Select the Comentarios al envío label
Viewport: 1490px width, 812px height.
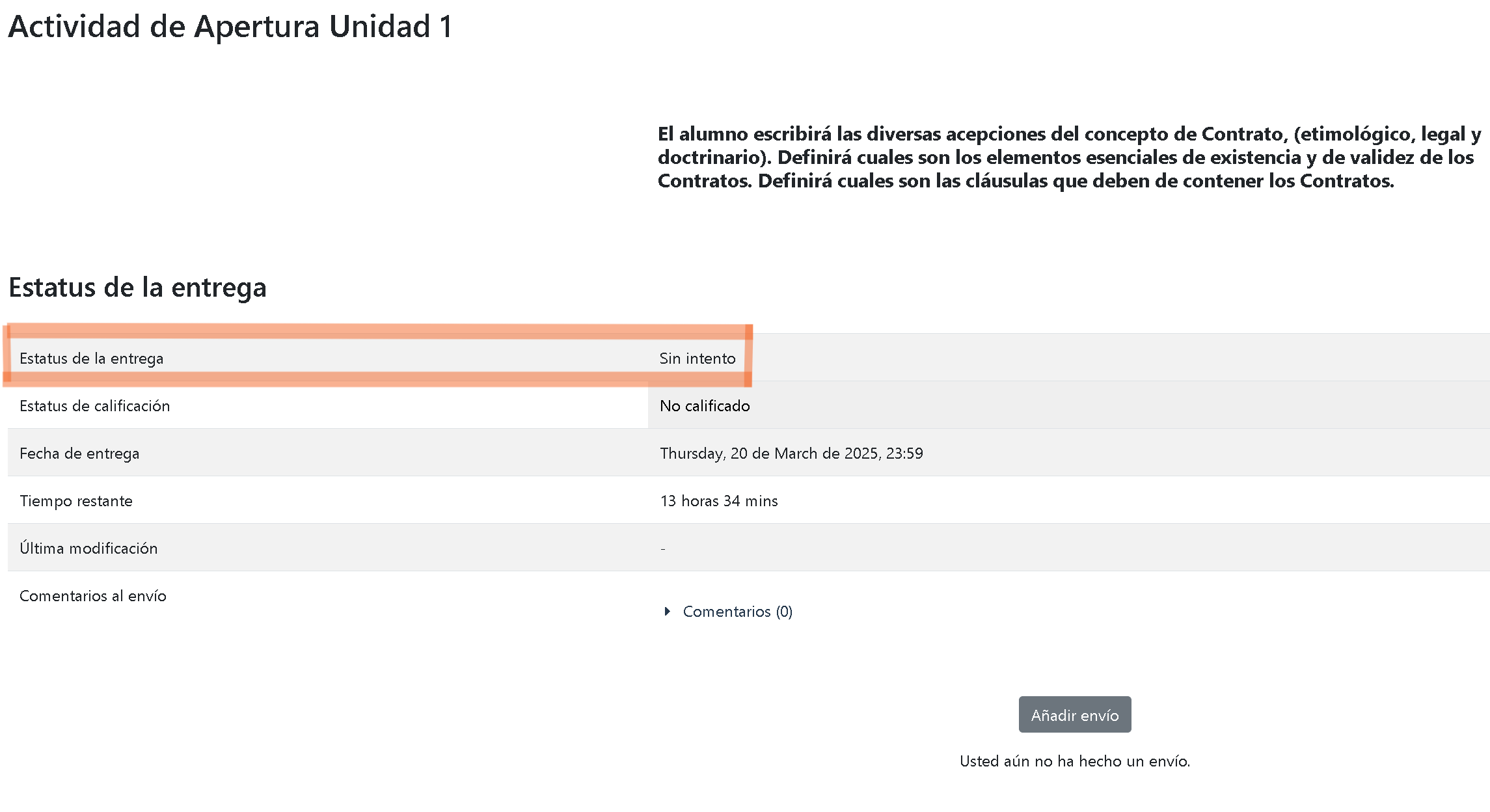(x=93, y=596)
